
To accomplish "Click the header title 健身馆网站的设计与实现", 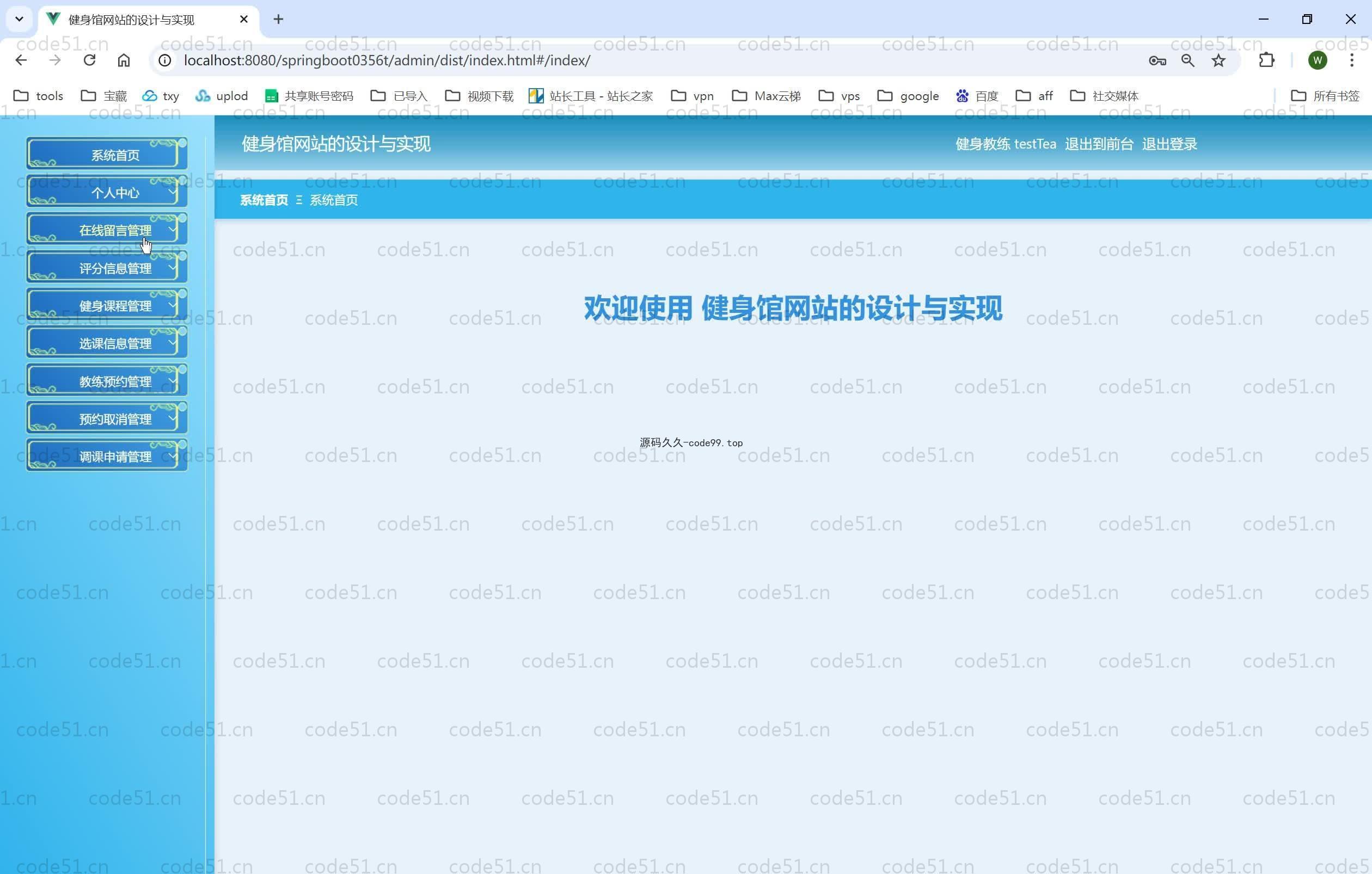I will click(336, 144).
